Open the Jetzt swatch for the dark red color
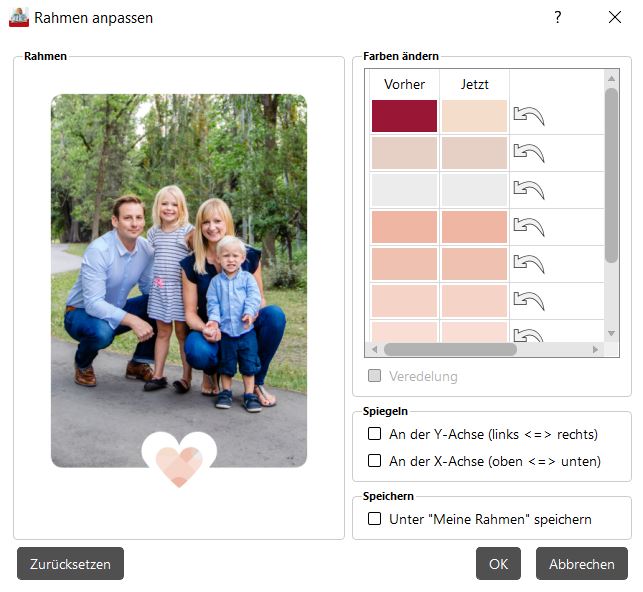Screen dimensions: 643x592 click(x=474, y=116)
